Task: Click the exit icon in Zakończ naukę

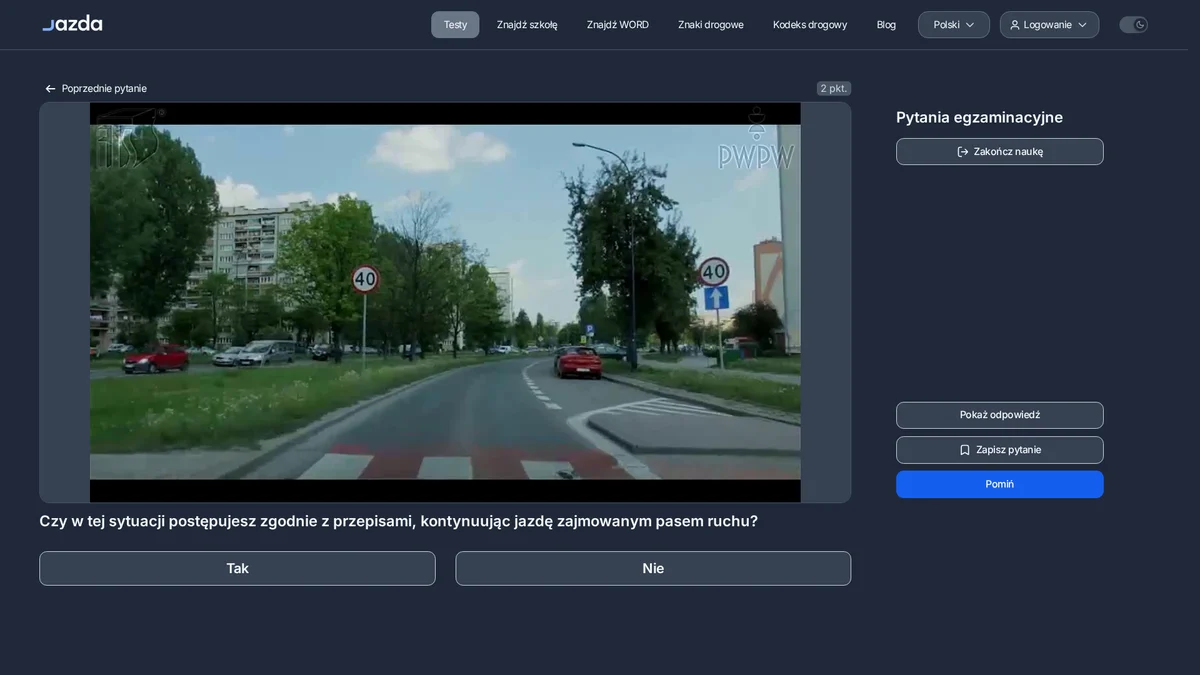Action: click(963, 152)
